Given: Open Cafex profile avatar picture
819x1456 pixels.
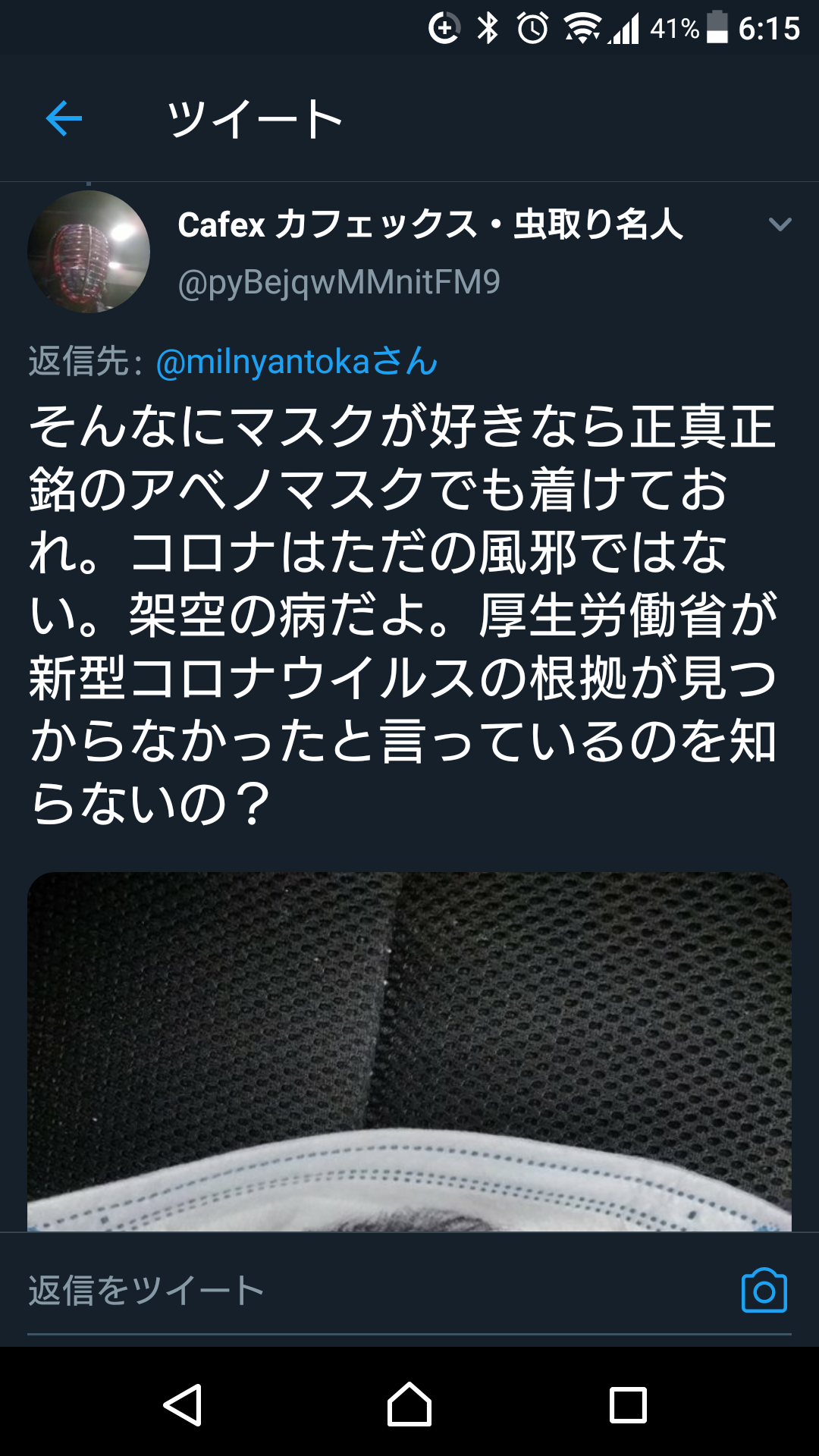Looking at the screenshot, I should tap(89, 252).
